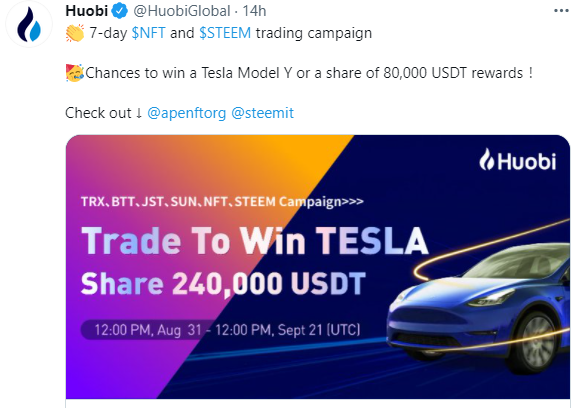Open the Huobi profile avatar
Viewport: 579px width, 408px height.
(x=29, y=24)
